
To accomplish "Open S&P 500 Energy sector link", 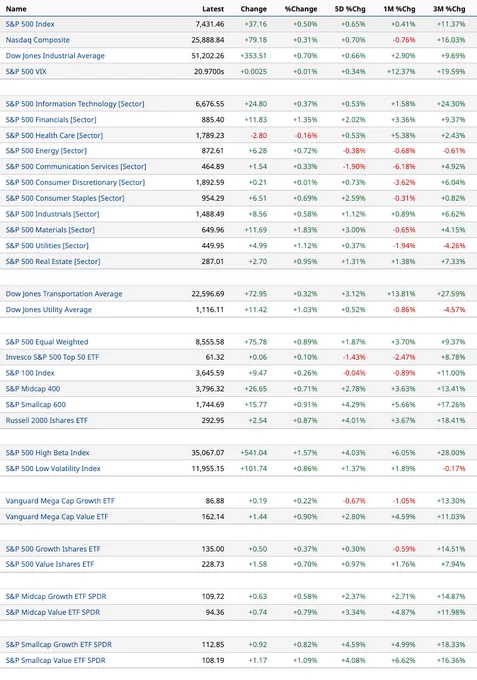I will (46, 151).
